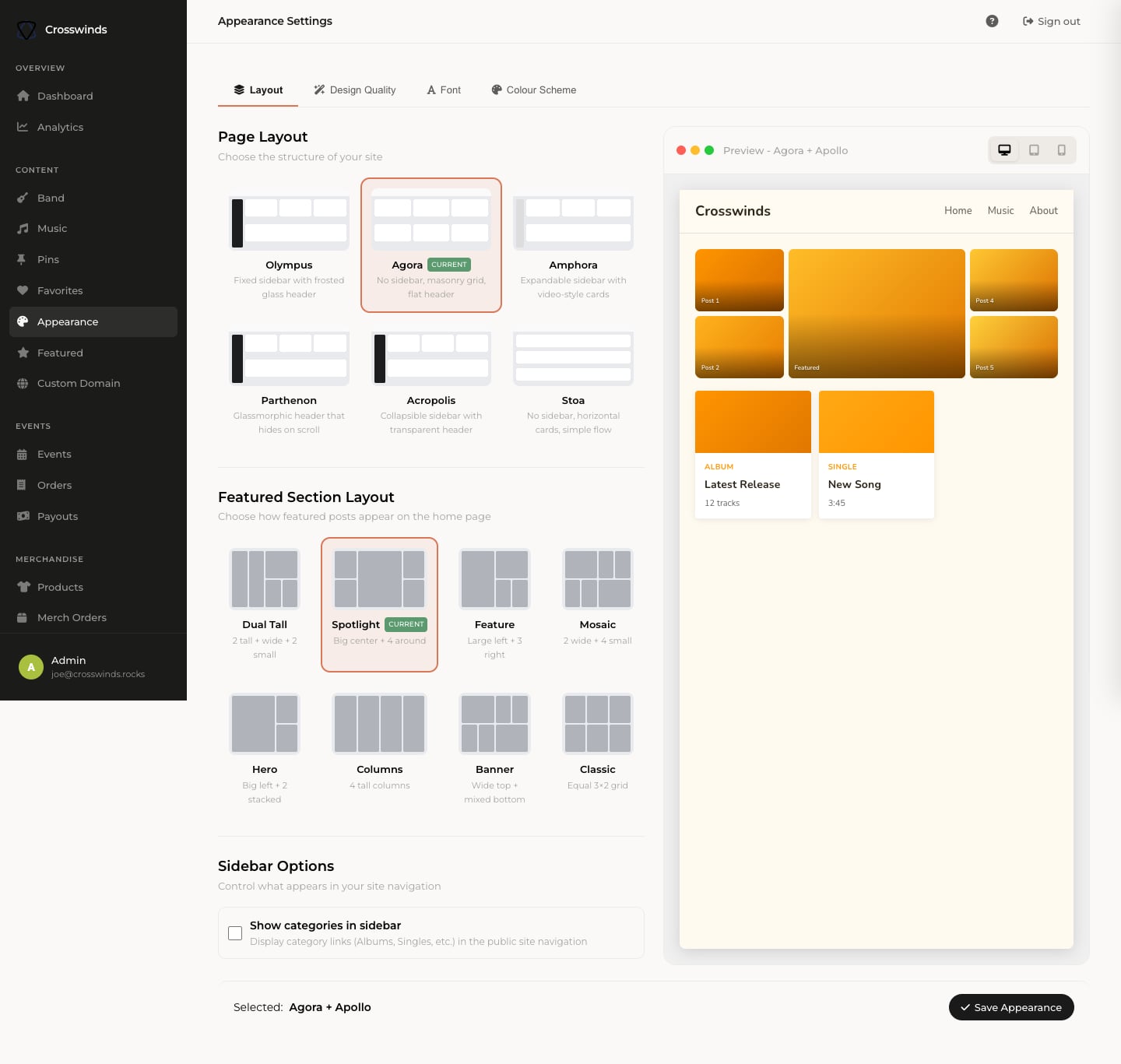
Task: Open Payouts in sidebar
Action: click(93, 516)
